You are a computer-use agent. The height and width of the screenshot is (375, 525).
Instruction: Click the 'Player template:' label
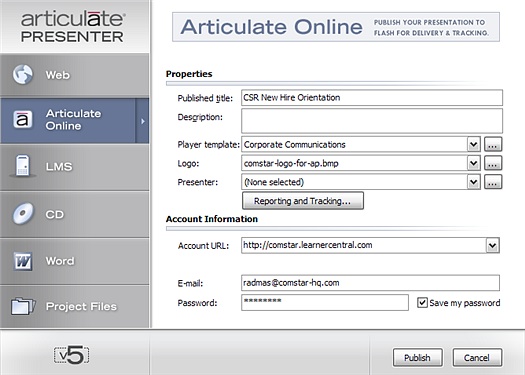208,145
